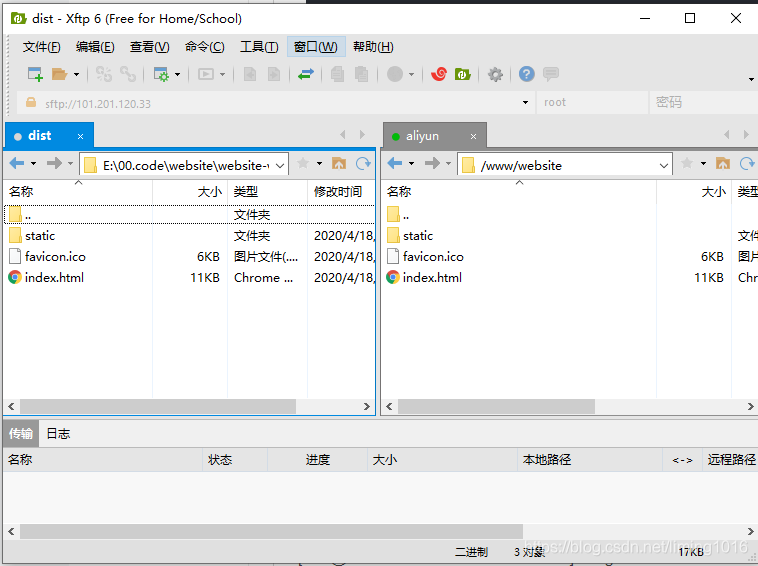Open 查看(V) menu
The width and height of the screenshot is (758, 566).
(x=150, y=47)
